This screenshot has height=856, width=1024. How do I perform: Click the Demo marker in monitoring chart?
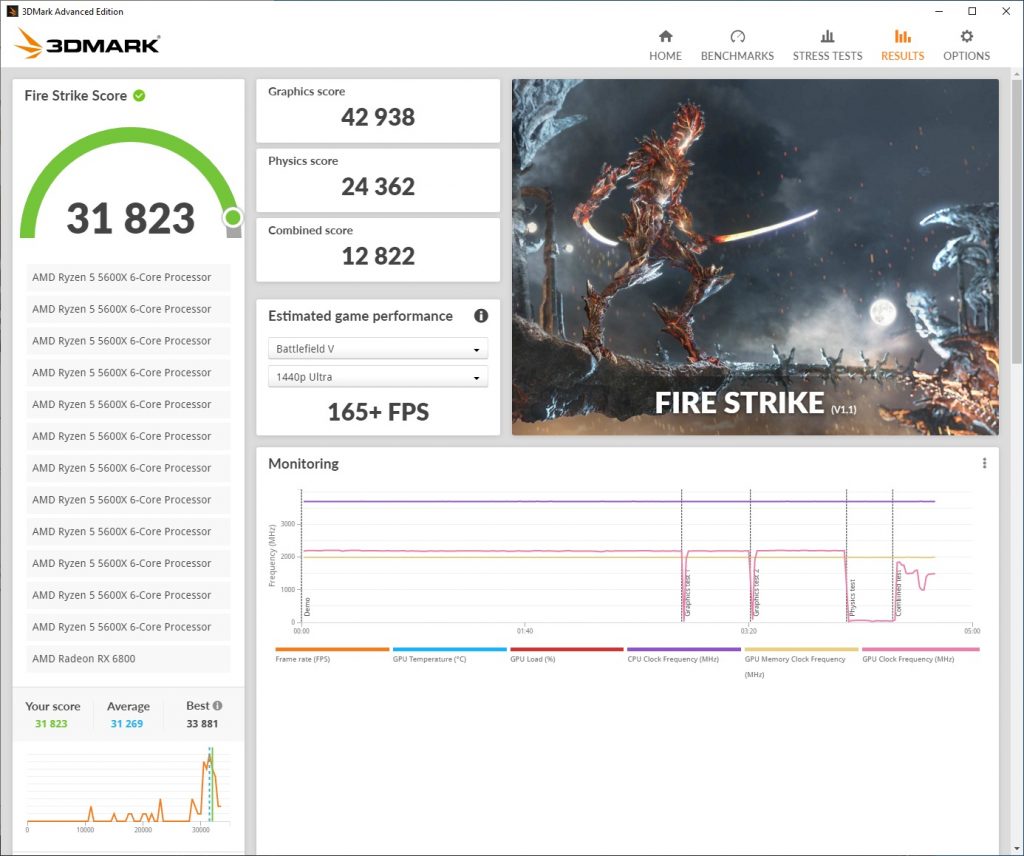pyautogui.click(x=307, y=607)
